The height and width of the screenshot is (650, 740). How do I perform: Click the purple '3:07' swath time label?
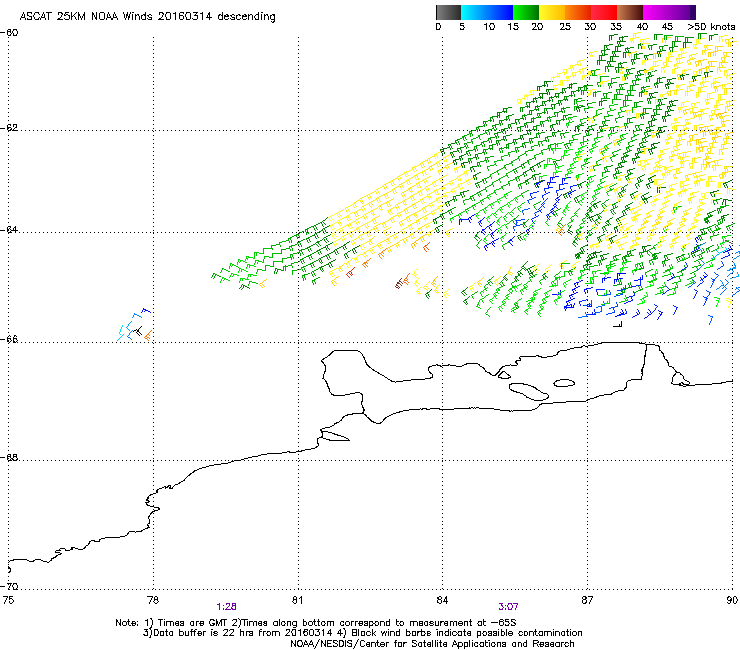click(508, 607)
